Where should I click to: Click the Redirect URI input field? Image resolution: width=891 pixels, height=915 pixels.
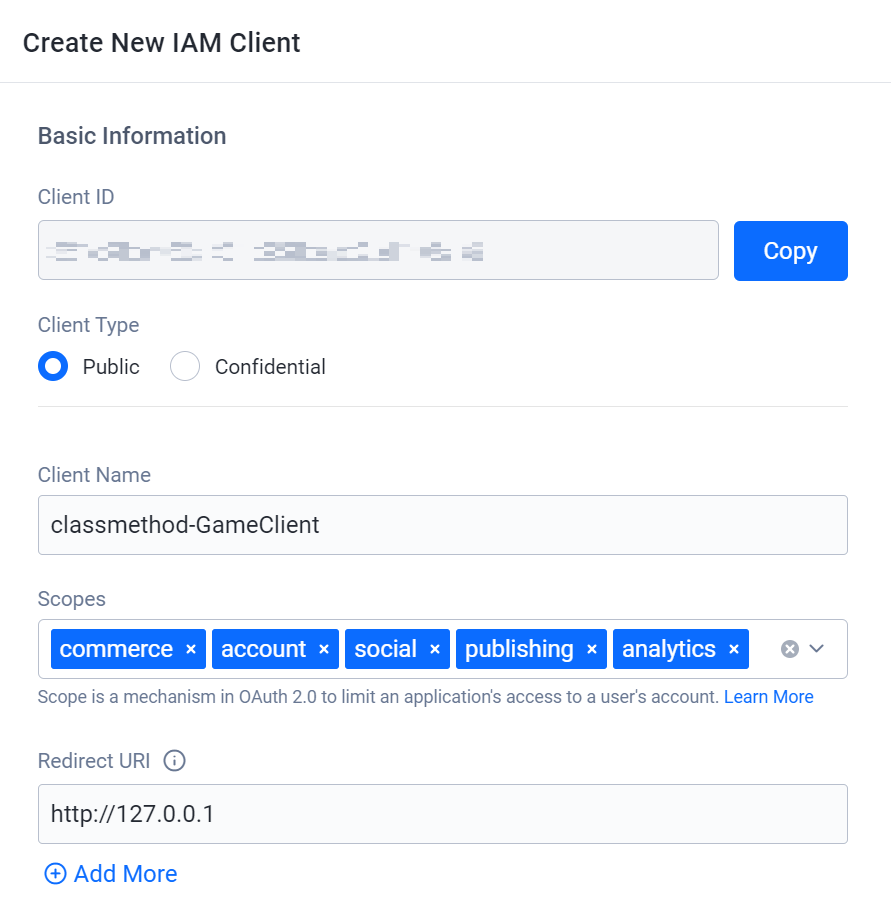pos(442,814)
